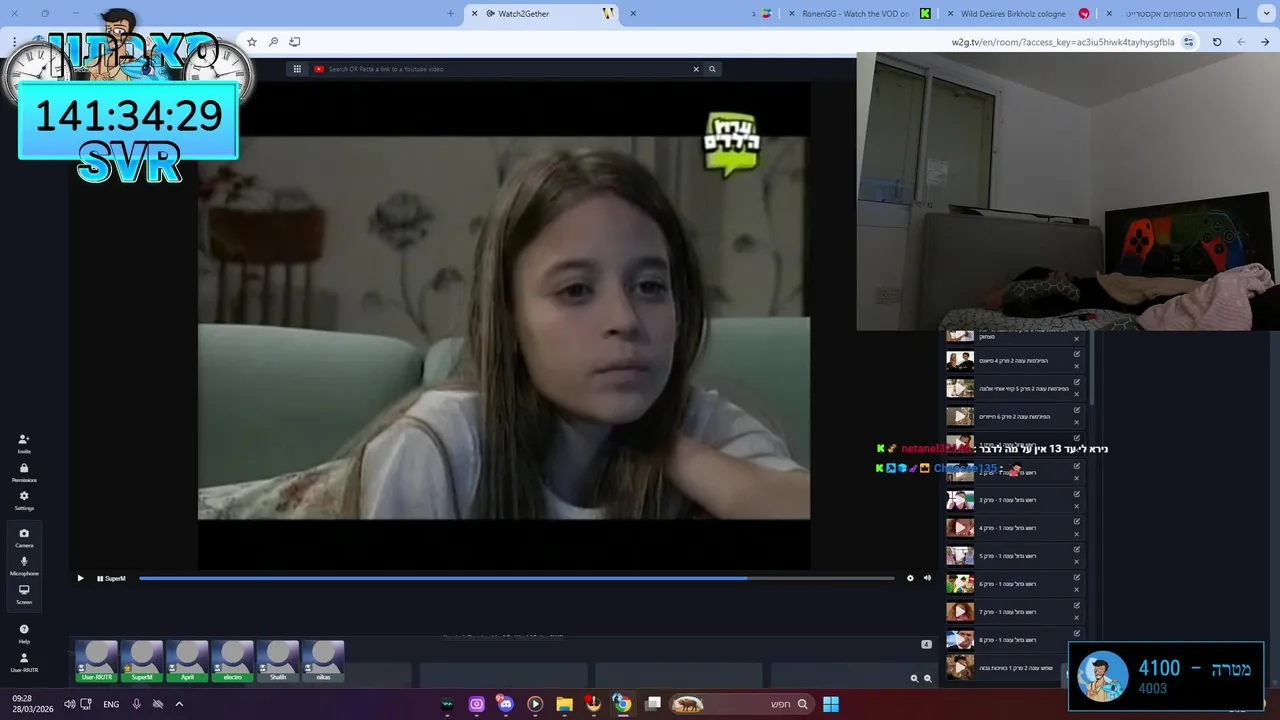Viewport: 1280px width, 720px height.
Task: Remove season 1 episode 5 from playlist
Action: tap(1077, 562)
